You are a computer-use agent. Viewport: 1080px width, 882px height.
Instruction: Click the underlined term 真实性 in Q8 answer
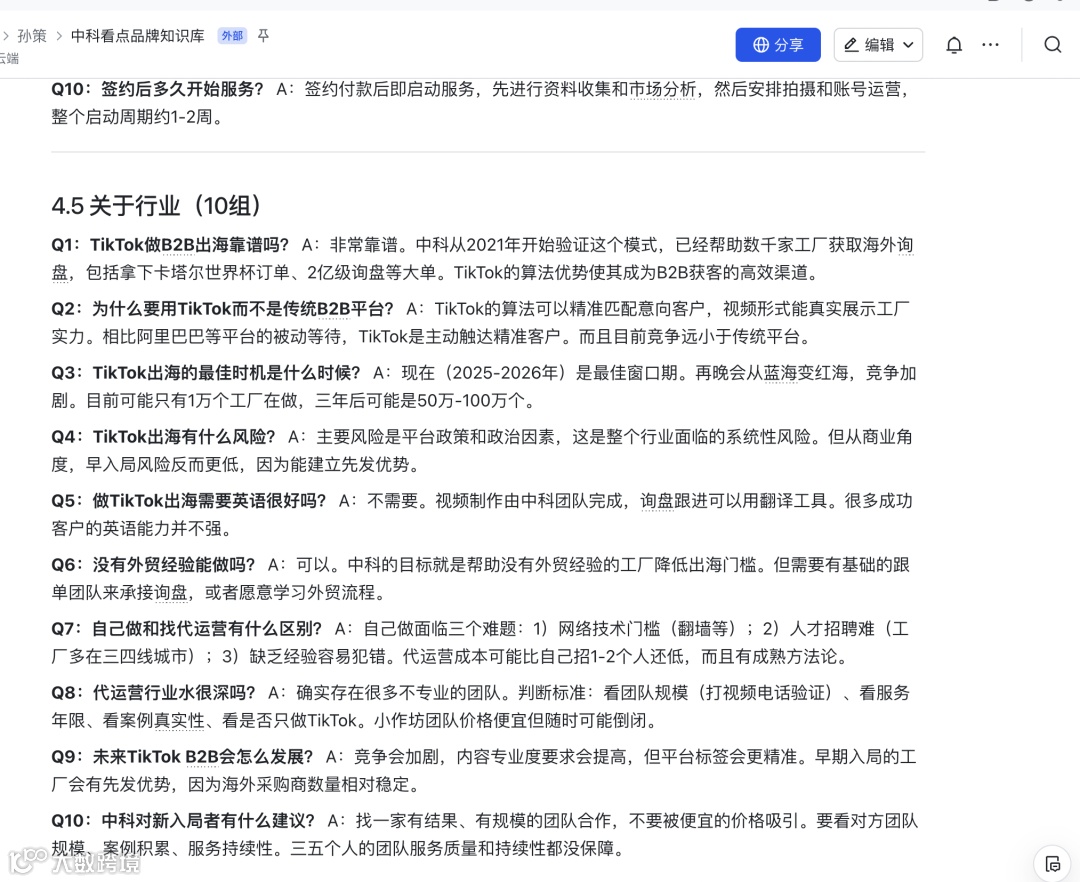point(179,721)
